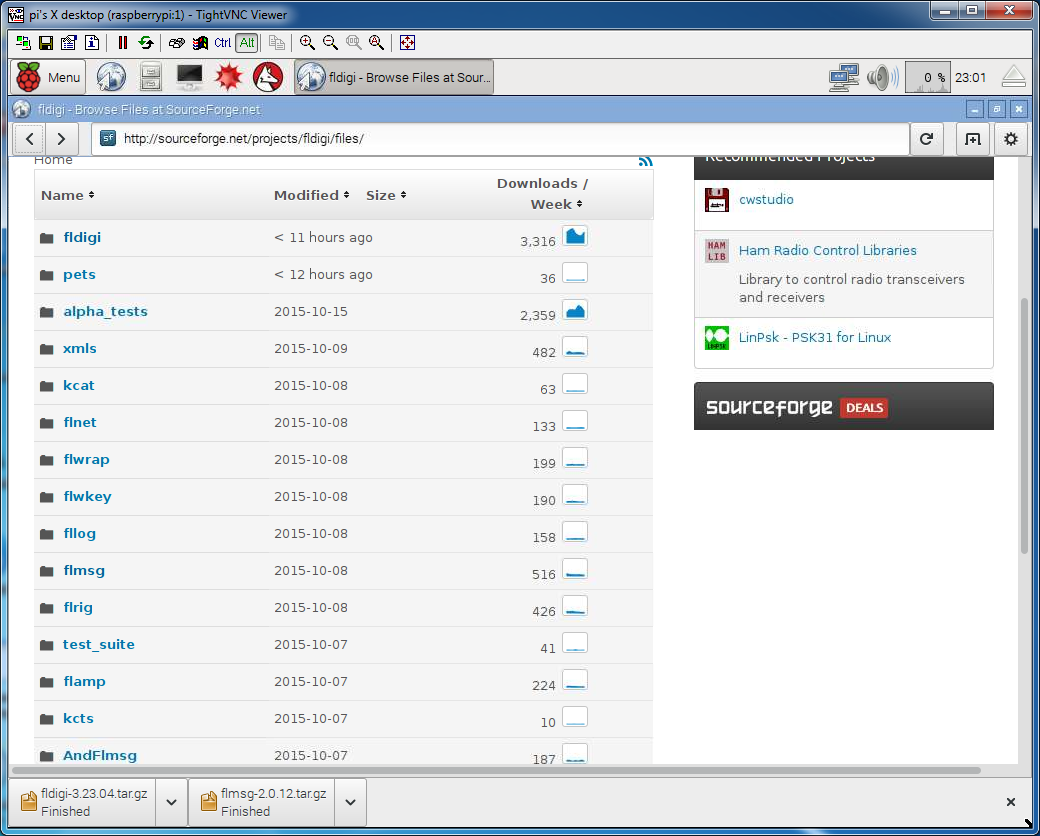
Task: Open browser settings gear icon
Action: (1011, 139)
